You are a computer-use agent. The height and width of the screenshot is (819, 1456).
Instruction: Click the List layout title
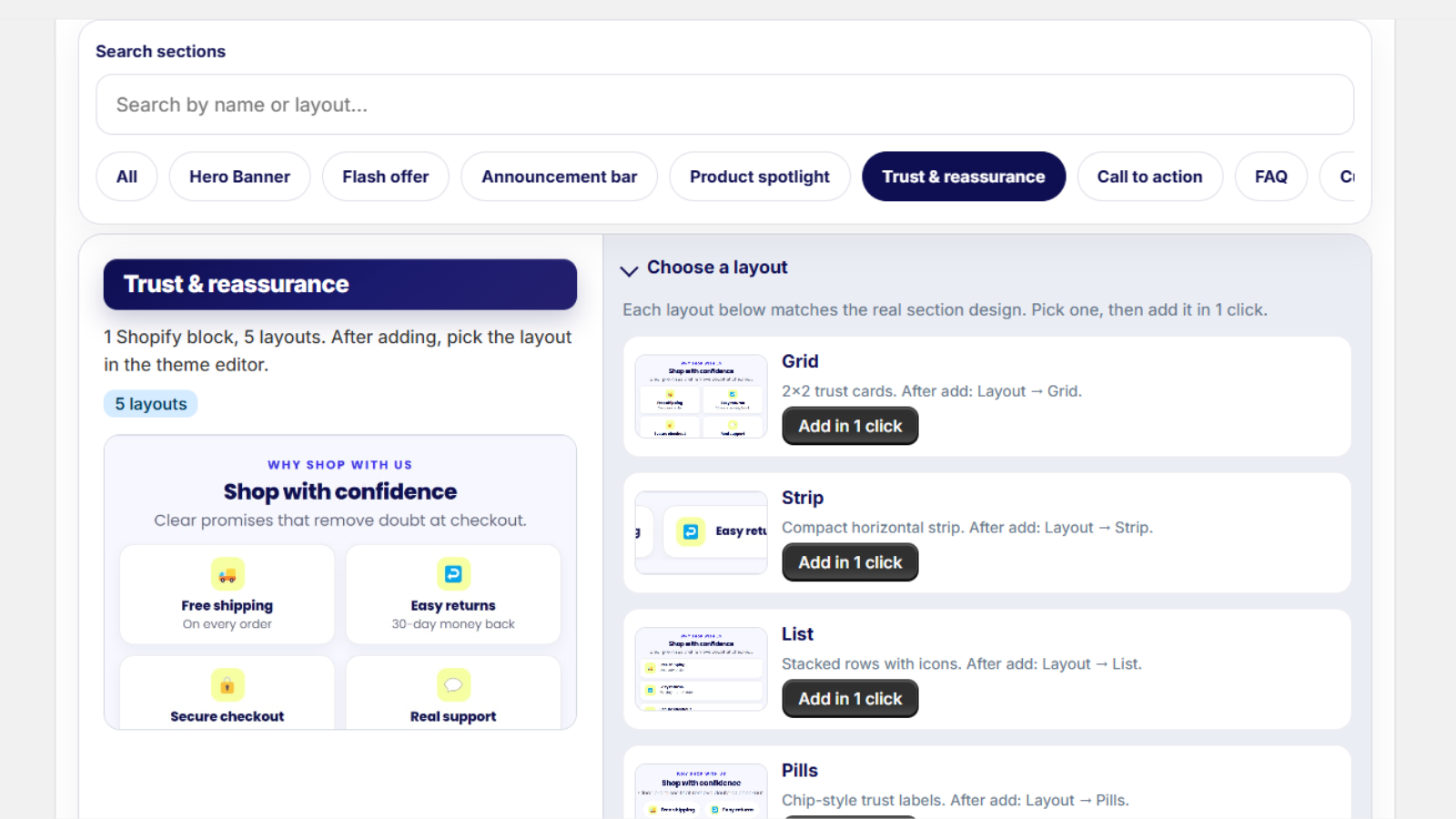[x=797, y=634]
